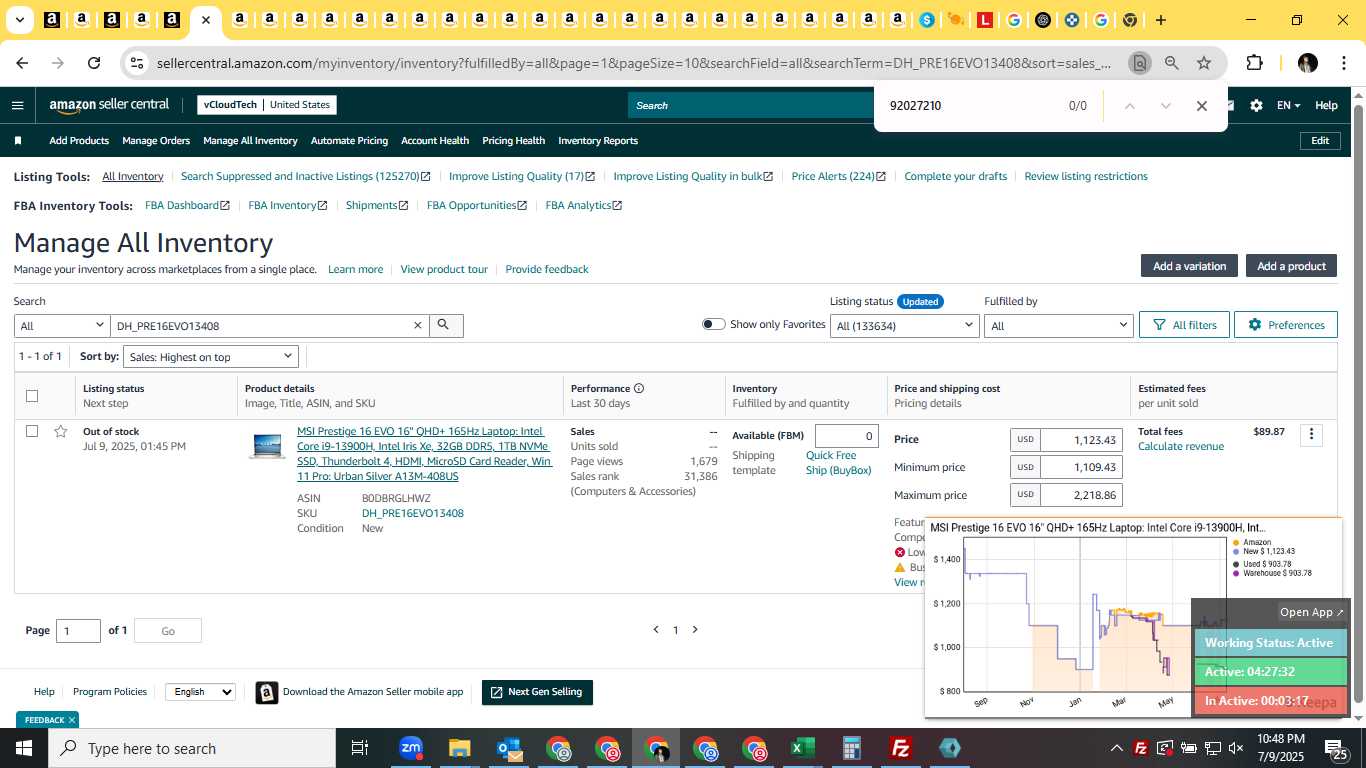The height and width of the screenshot is (768, 1366).
Task: Check the select-all listings checkbox
Action: [x=32, y=396]
